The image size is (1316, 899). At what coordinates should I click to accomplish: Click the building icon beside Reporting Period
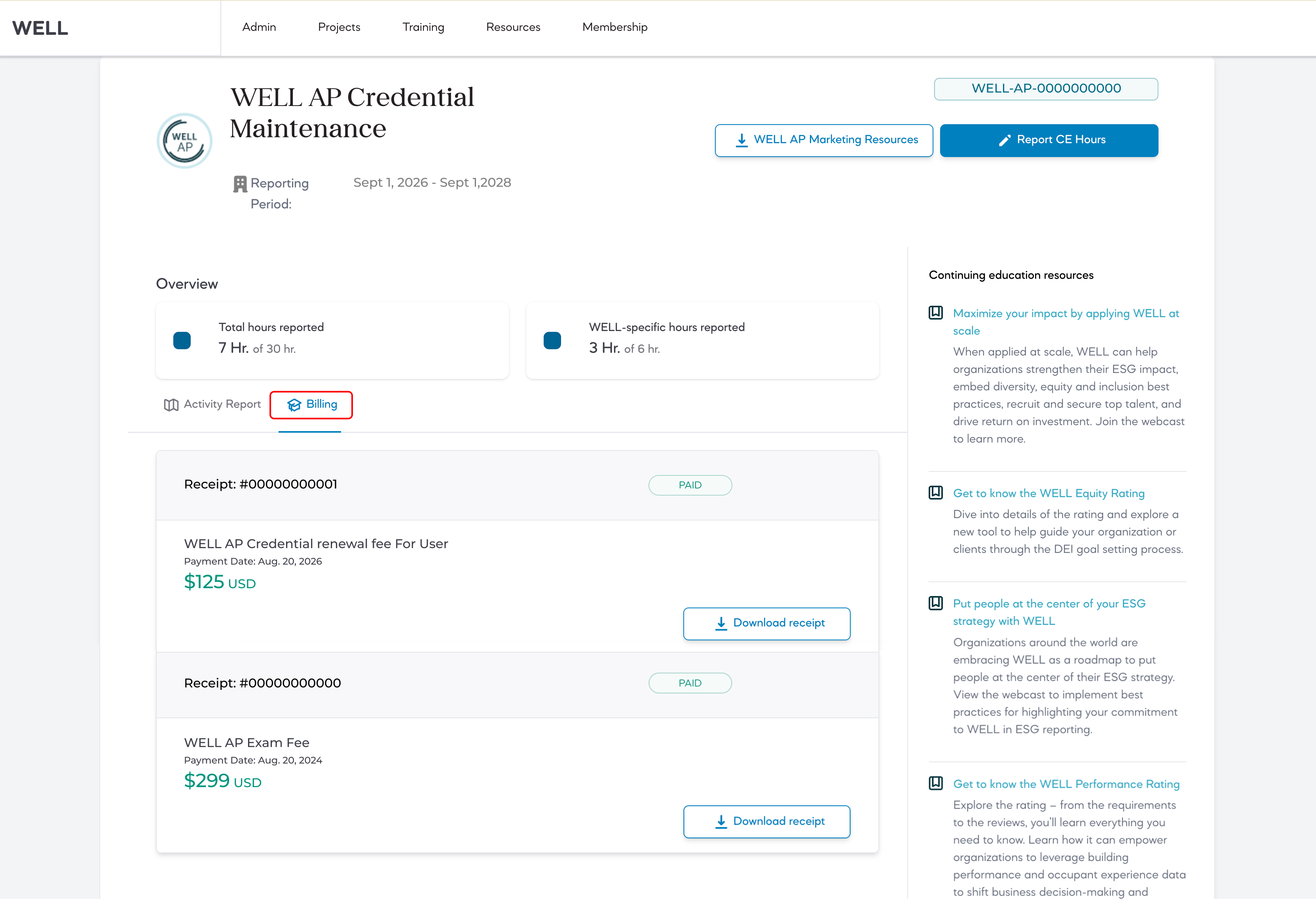pyautogui.click(x=240, y=184)
